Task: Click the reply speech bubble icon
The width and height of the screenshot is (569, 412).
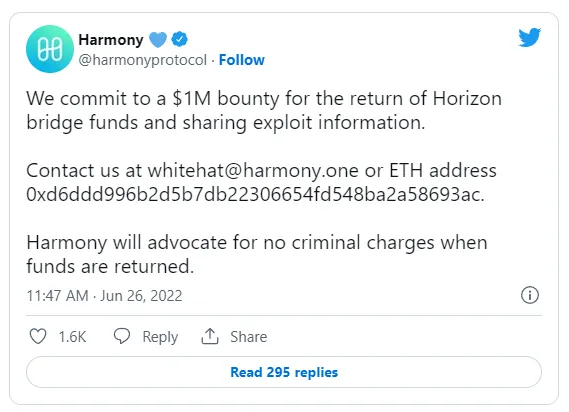Action: [122, 336]
